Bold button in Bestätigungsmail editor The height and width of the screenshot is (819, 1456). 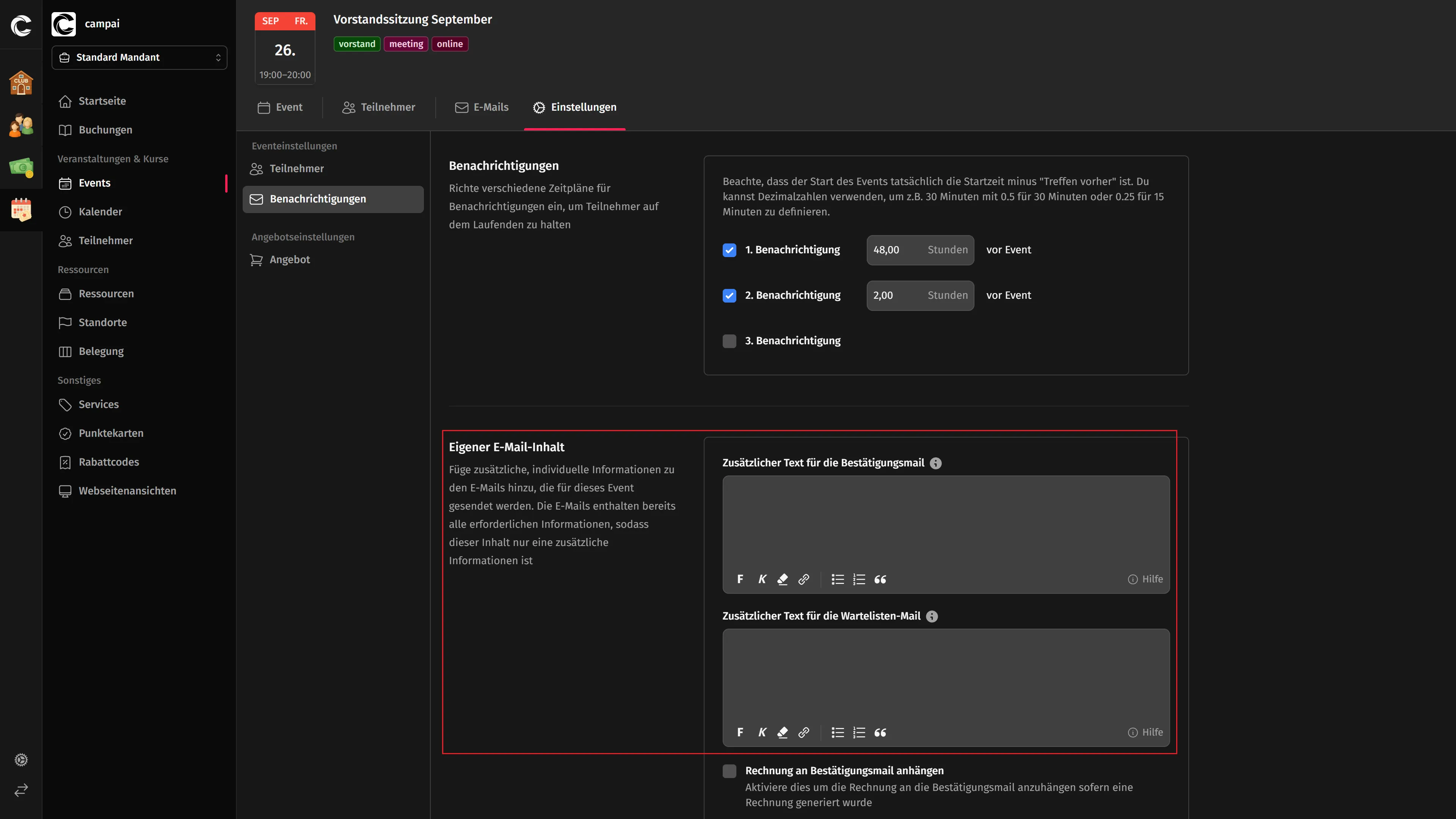point(740,579)
